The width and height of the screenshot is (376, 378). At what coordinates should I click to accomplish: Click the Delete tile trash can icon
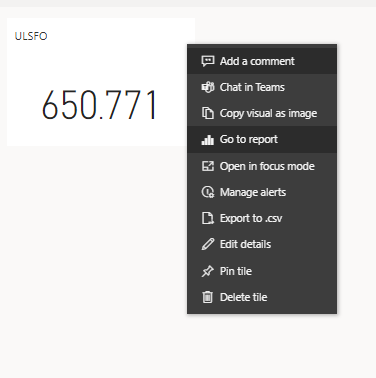click(x=208, y=297)
